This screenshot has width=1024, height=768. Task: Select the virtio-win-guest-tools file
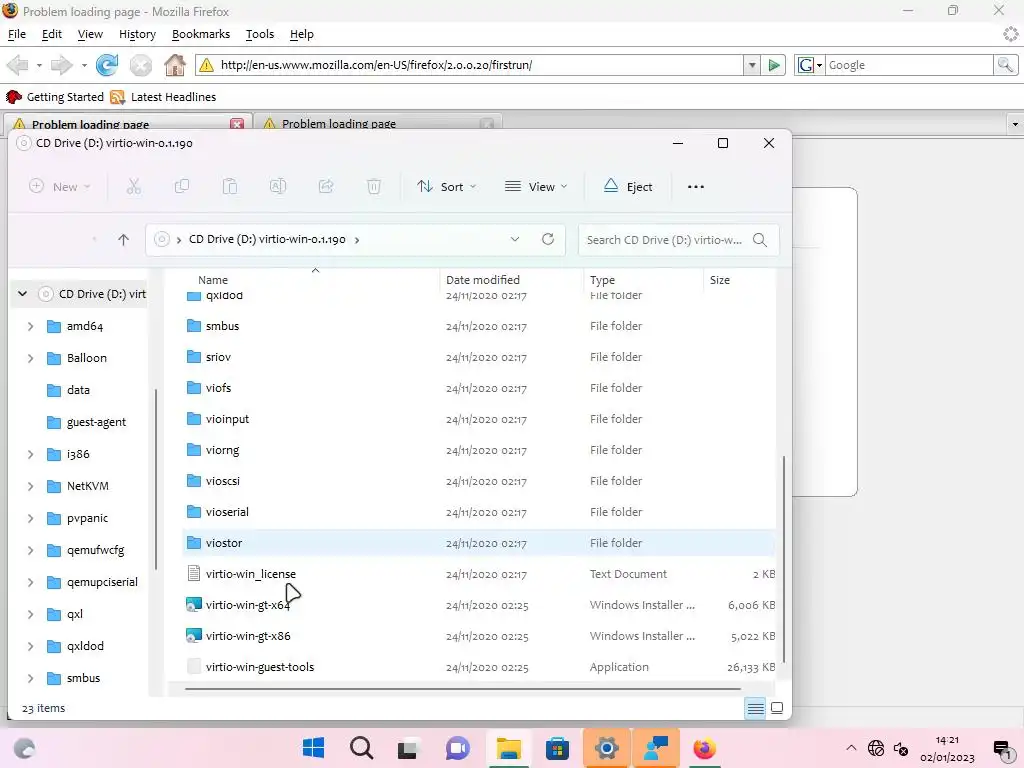(477, 667)
